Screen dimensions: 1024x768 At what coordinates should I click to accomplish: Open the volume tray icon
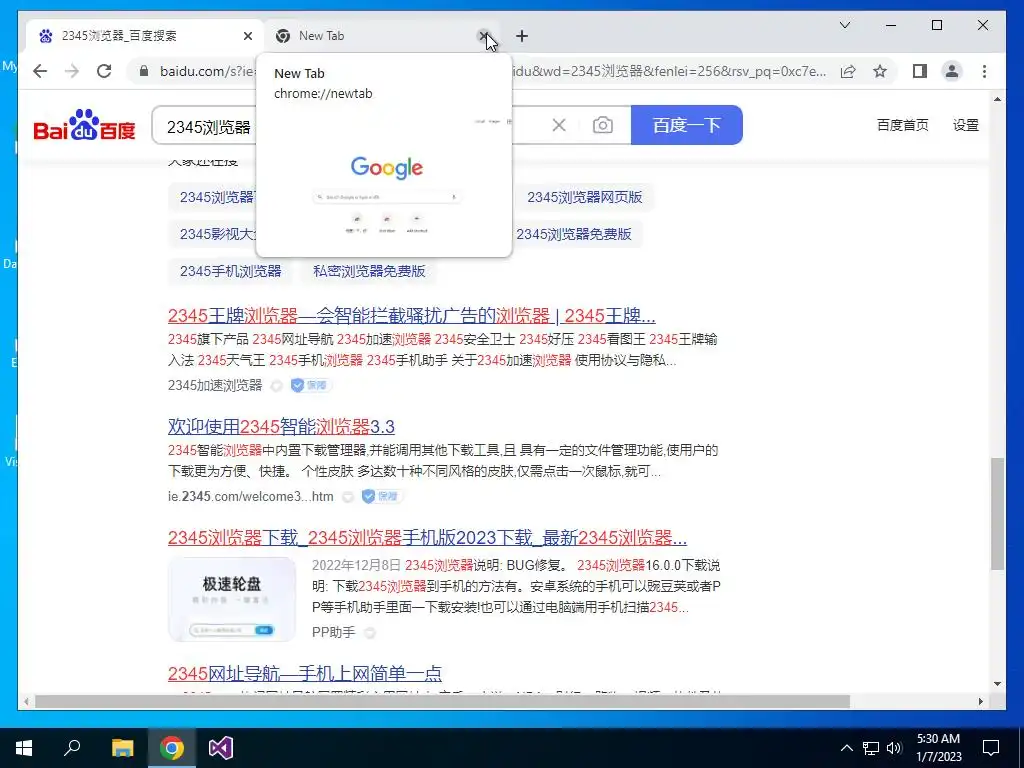(x=894, y=748)
